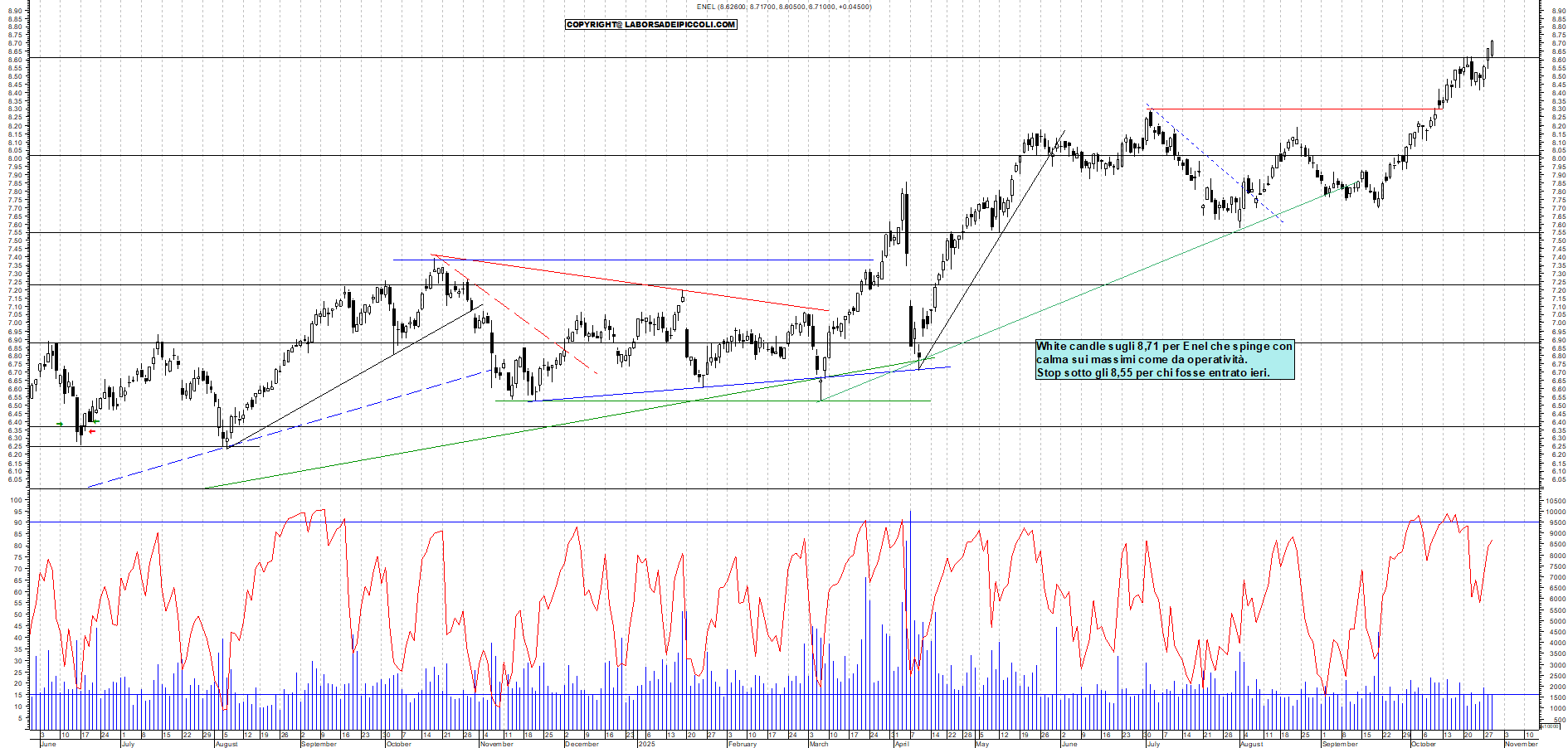Select the COPYRIGHT@ LABORSADEIPICCOLI.COM label

[650, 24]
